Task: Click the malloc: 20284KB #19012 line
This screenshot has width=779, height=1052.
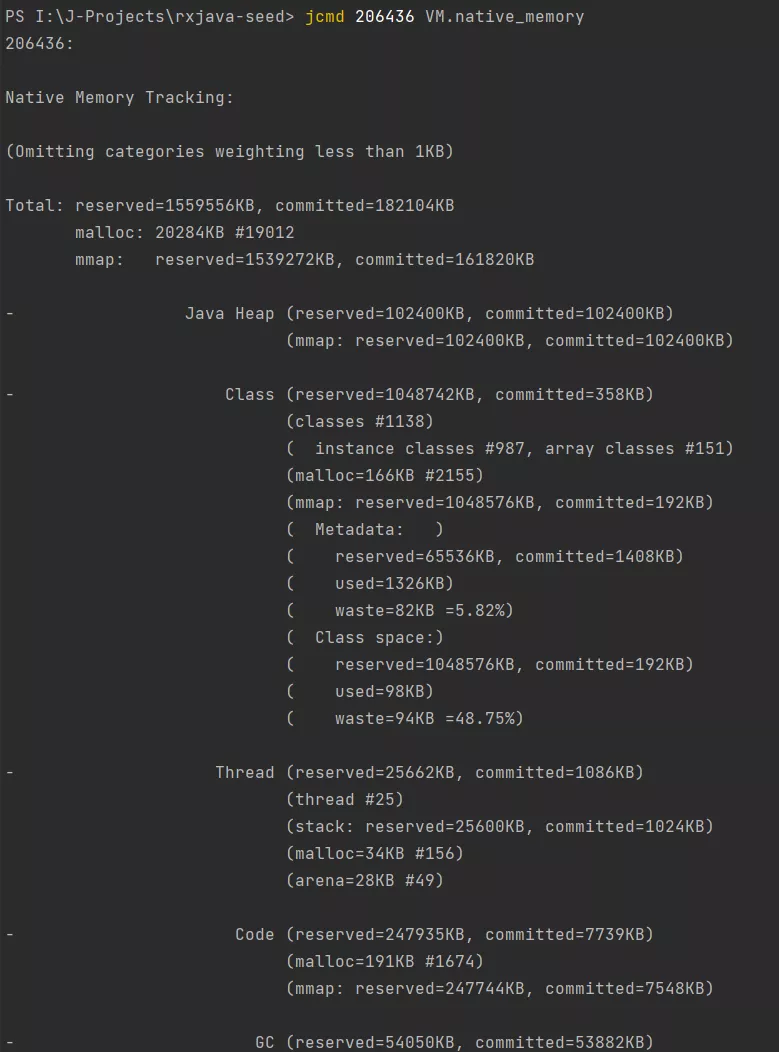Action: tap(185, 233)
